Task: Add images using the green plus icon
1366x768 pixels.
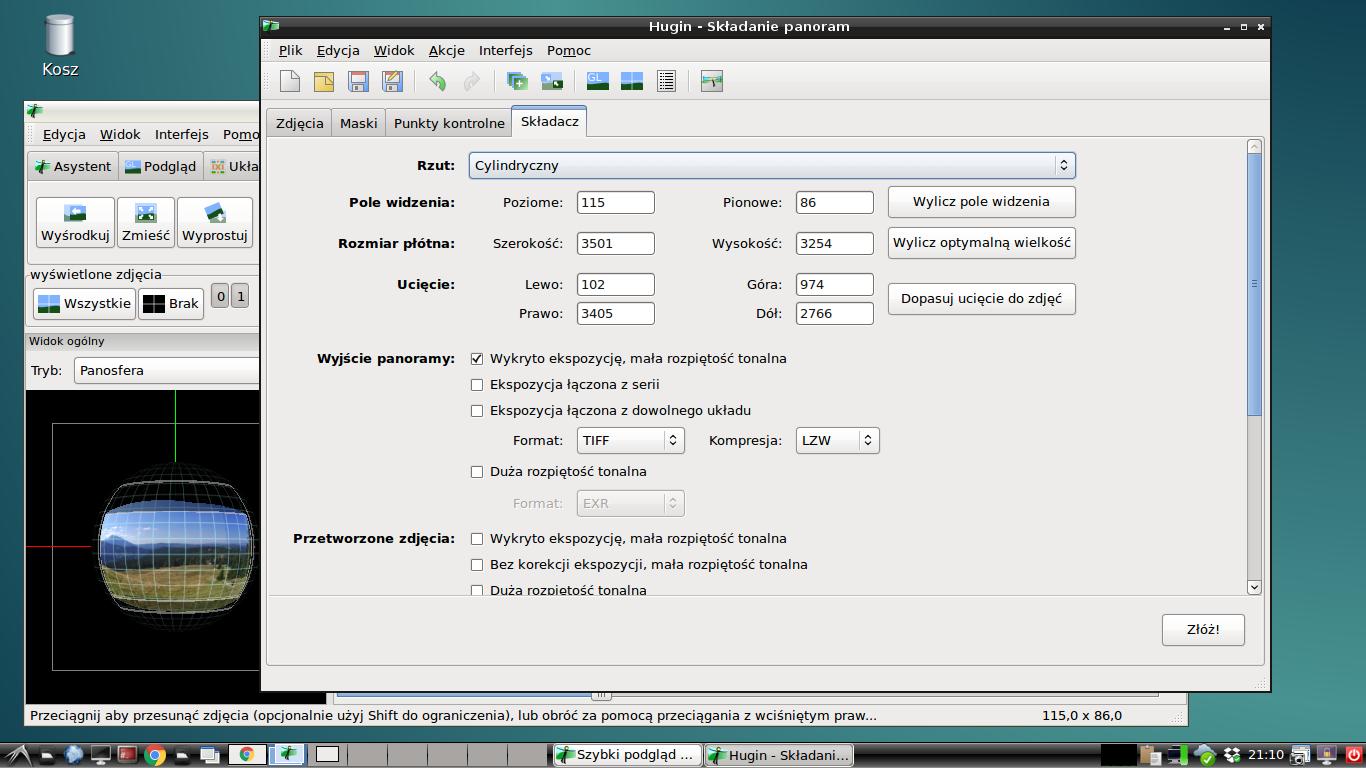Action: [x=517, y=82]
